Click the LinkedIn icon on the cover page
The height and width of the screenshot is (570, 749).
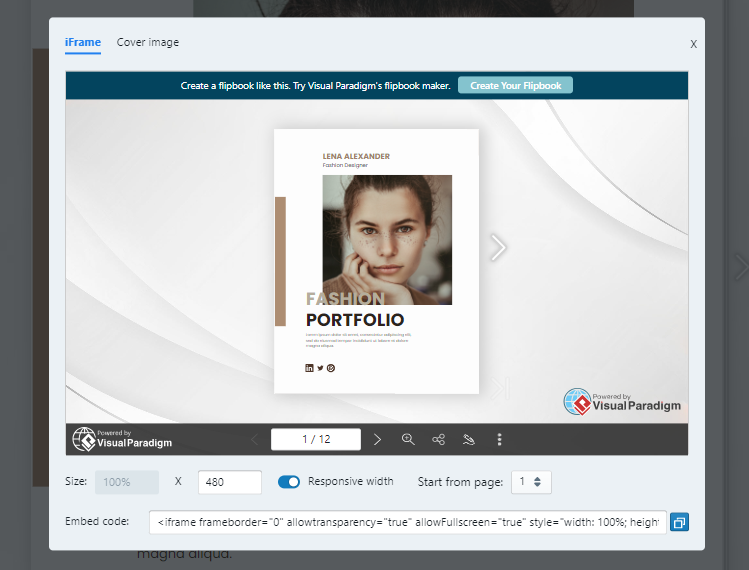[x=309, y=368]
